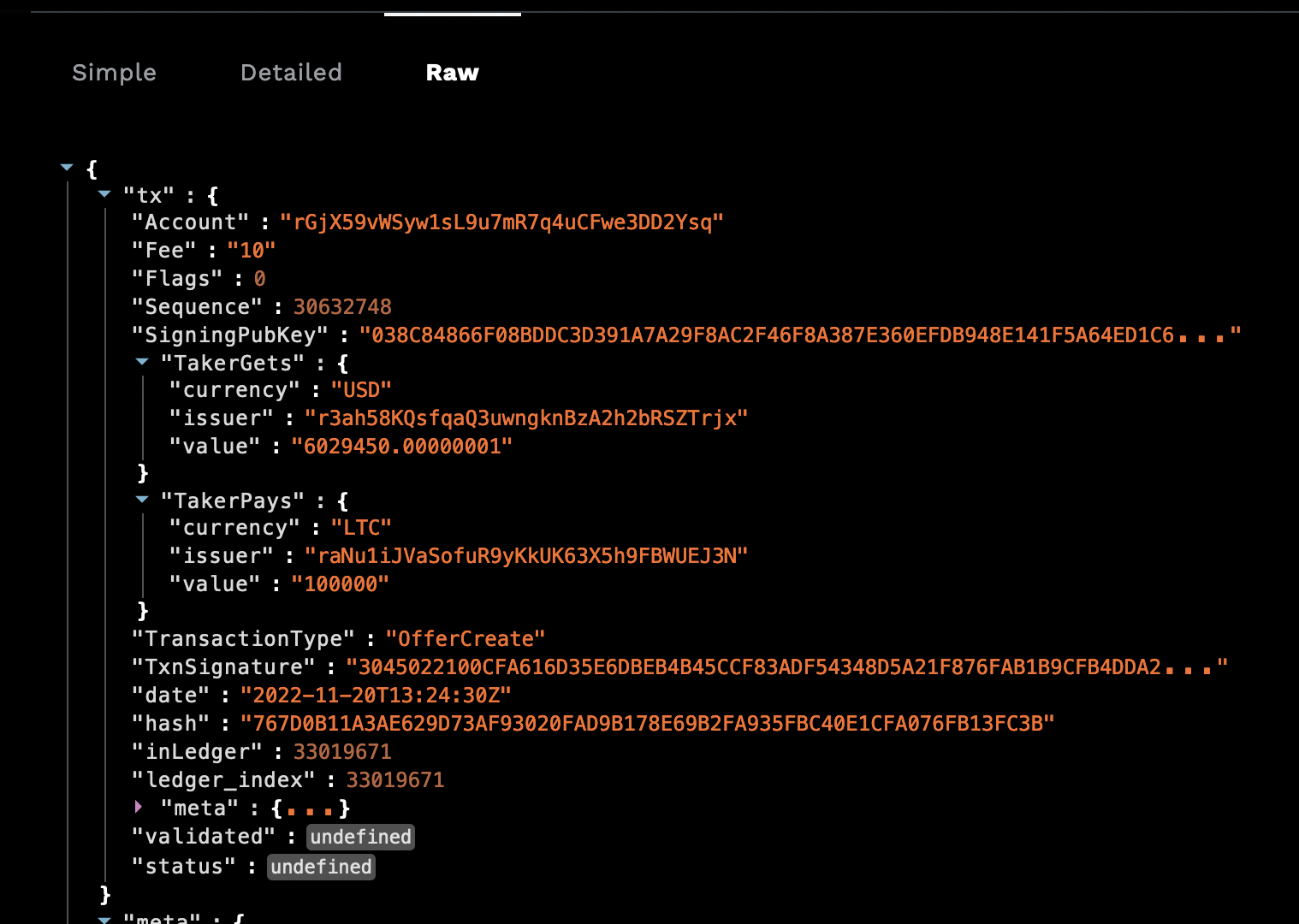Collapse the "TakerPays" node
The image size is (1299, 924).
pyautogui.click(x=142, y=499)
